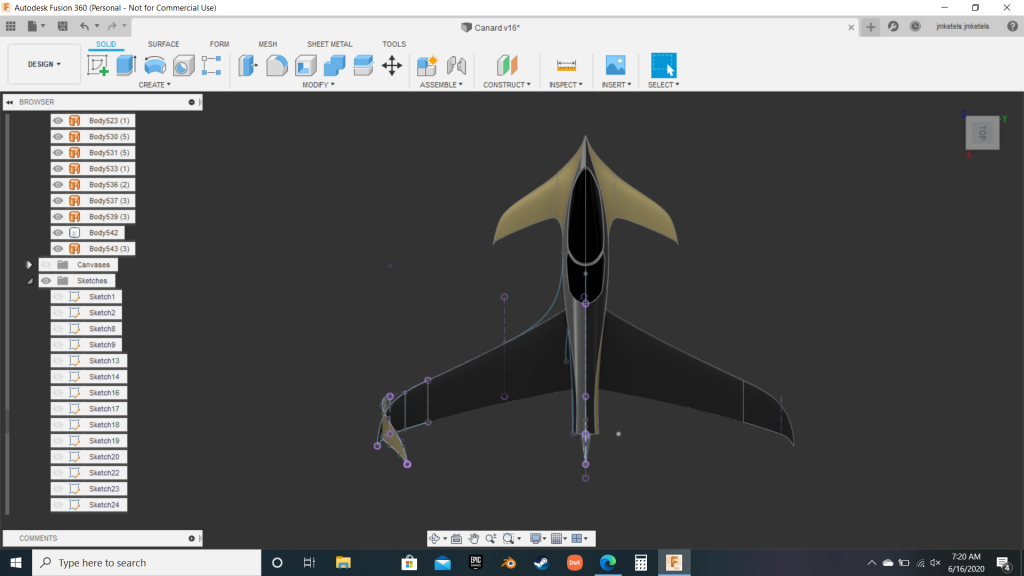
Task: Switch to the SHEET METAL tab
Action: click(x=329, y=44)
